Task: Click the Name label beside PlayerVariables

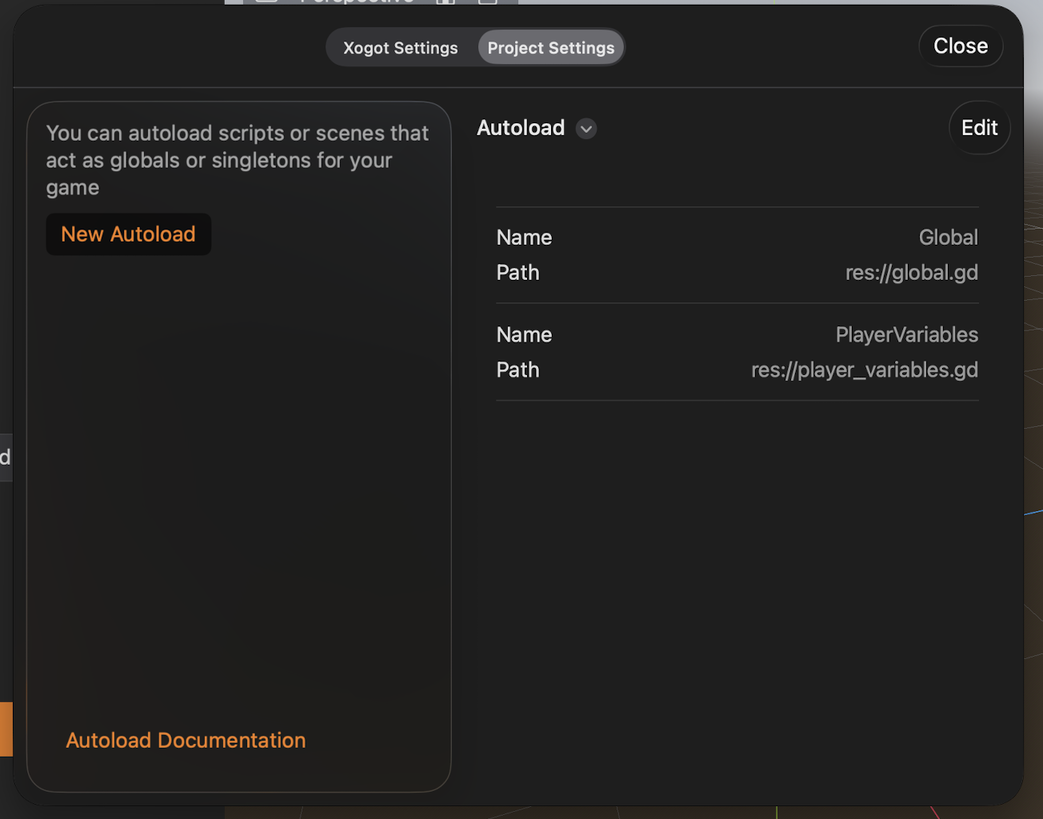Action: pyautogui.click(x=524, y=335)
